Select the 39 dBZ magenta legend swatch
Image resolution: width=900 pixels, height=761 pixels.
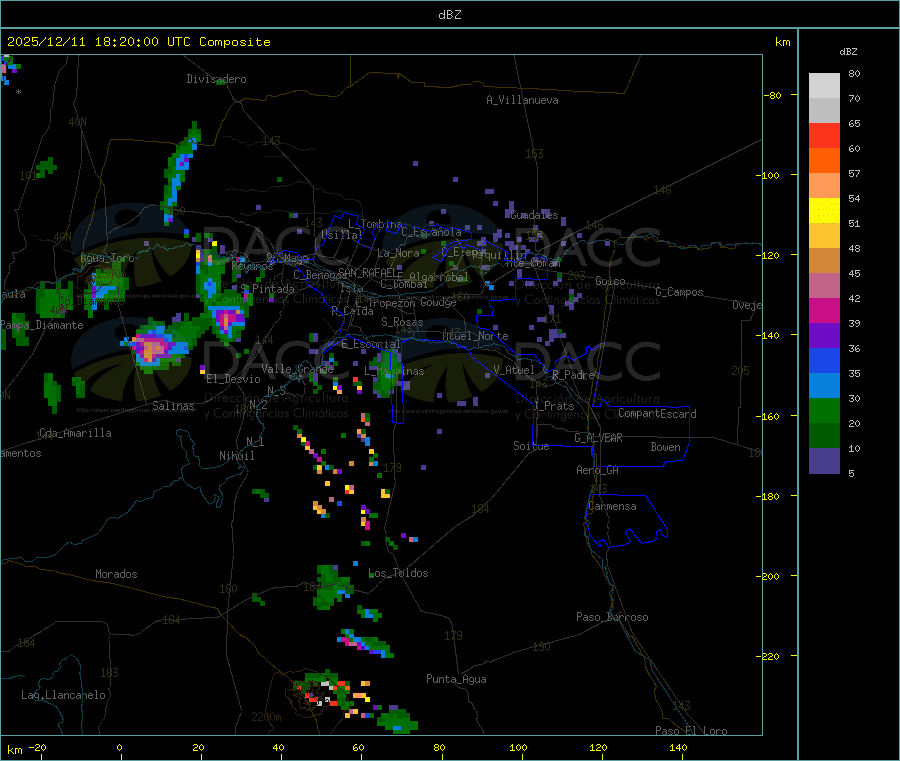[824, 310]
